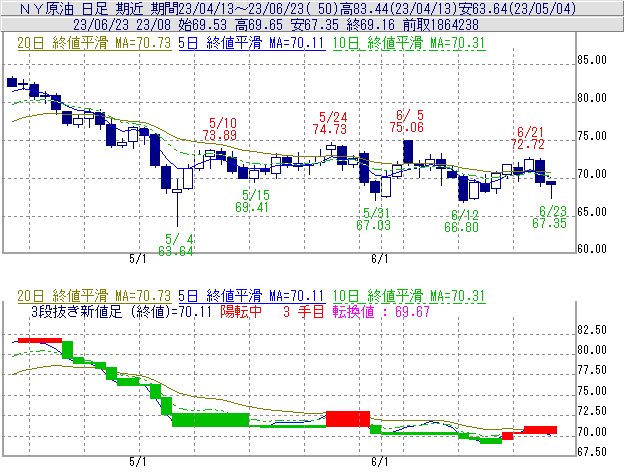Select the 5/4 63.64 low marker
624x475 pixels.
tap(176, 245)
